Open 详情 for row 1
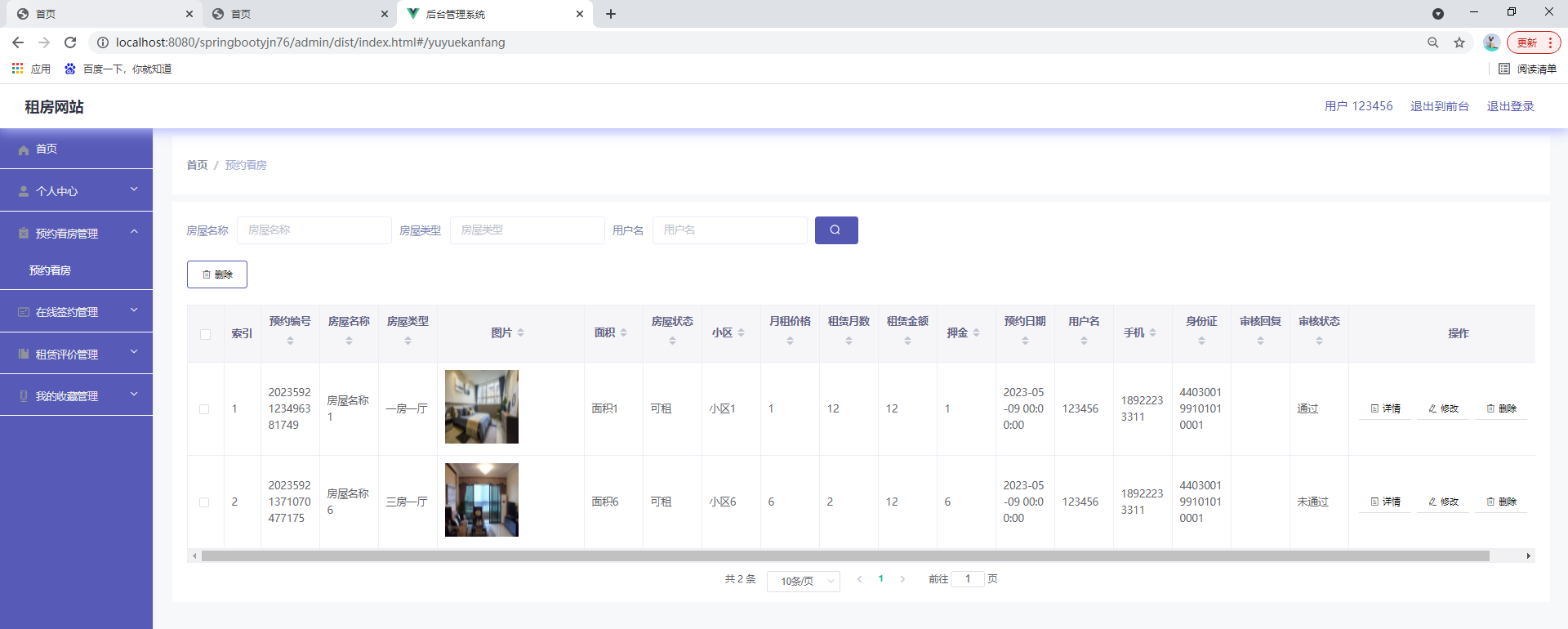The width and height of the screenshot is (1568, 629). click(x=1385, y=408)
